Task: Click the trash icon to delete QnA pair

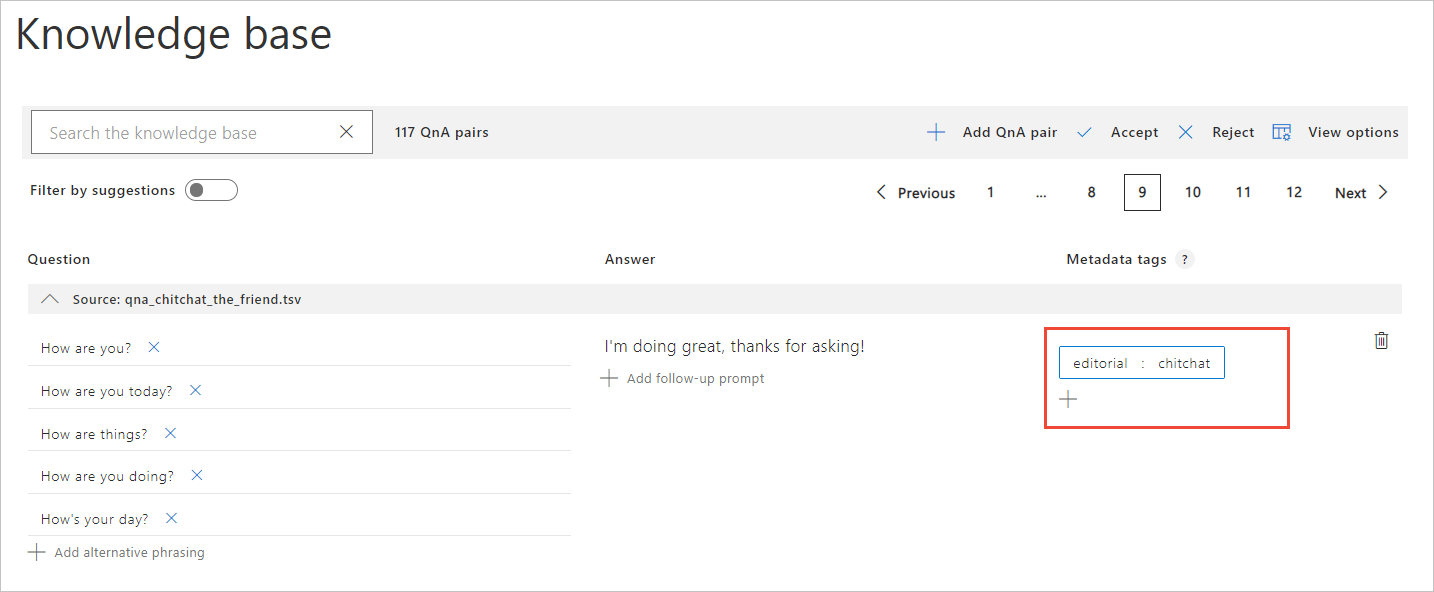Action: (1381, 341)
